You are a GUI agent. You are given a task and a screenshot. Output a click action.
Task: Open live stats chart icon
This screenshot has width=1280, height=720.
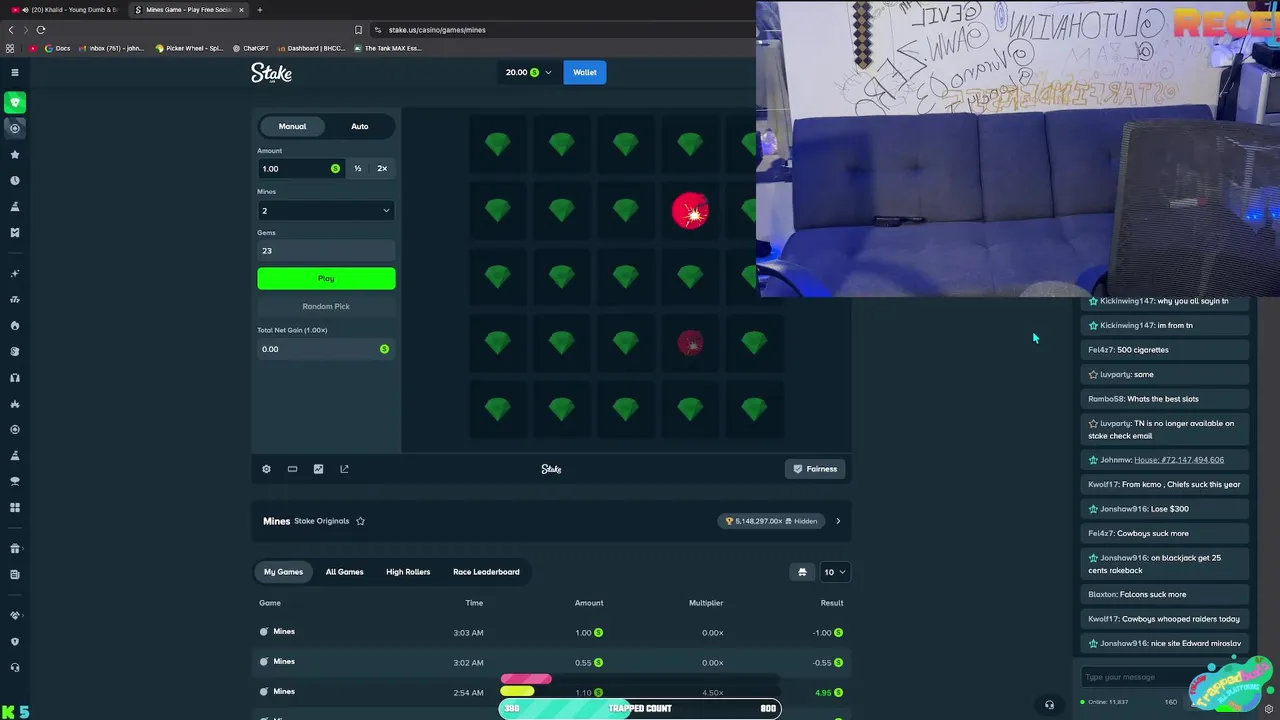[x=318, y=469]
